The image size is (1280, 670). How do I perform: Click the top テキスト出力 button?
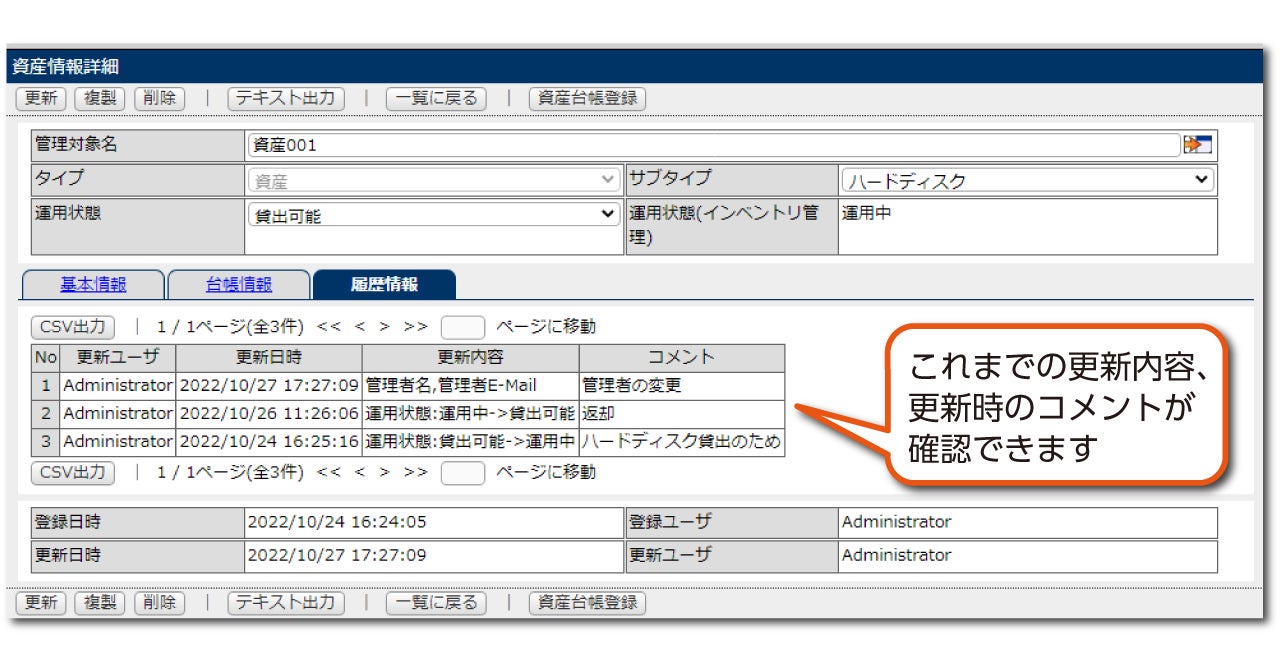click(286, 98)
